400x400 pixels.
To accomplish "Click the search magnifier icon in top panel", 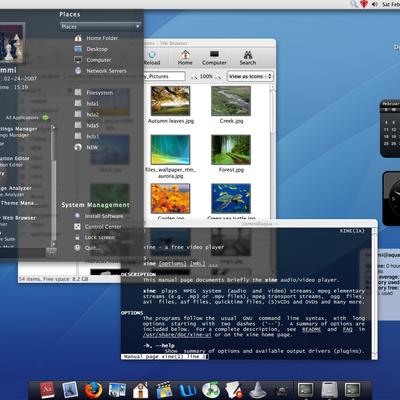I will pyautogui.click(x=354, y=4).
